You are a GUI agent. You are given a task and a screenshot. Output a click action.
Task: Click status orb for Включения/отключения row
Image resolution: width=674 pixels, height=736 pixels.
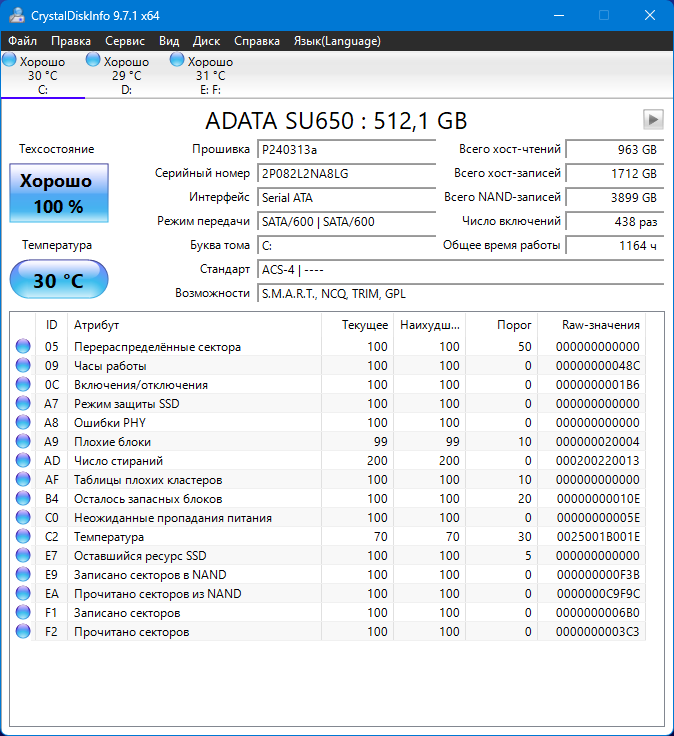click(x=23, y=384)
